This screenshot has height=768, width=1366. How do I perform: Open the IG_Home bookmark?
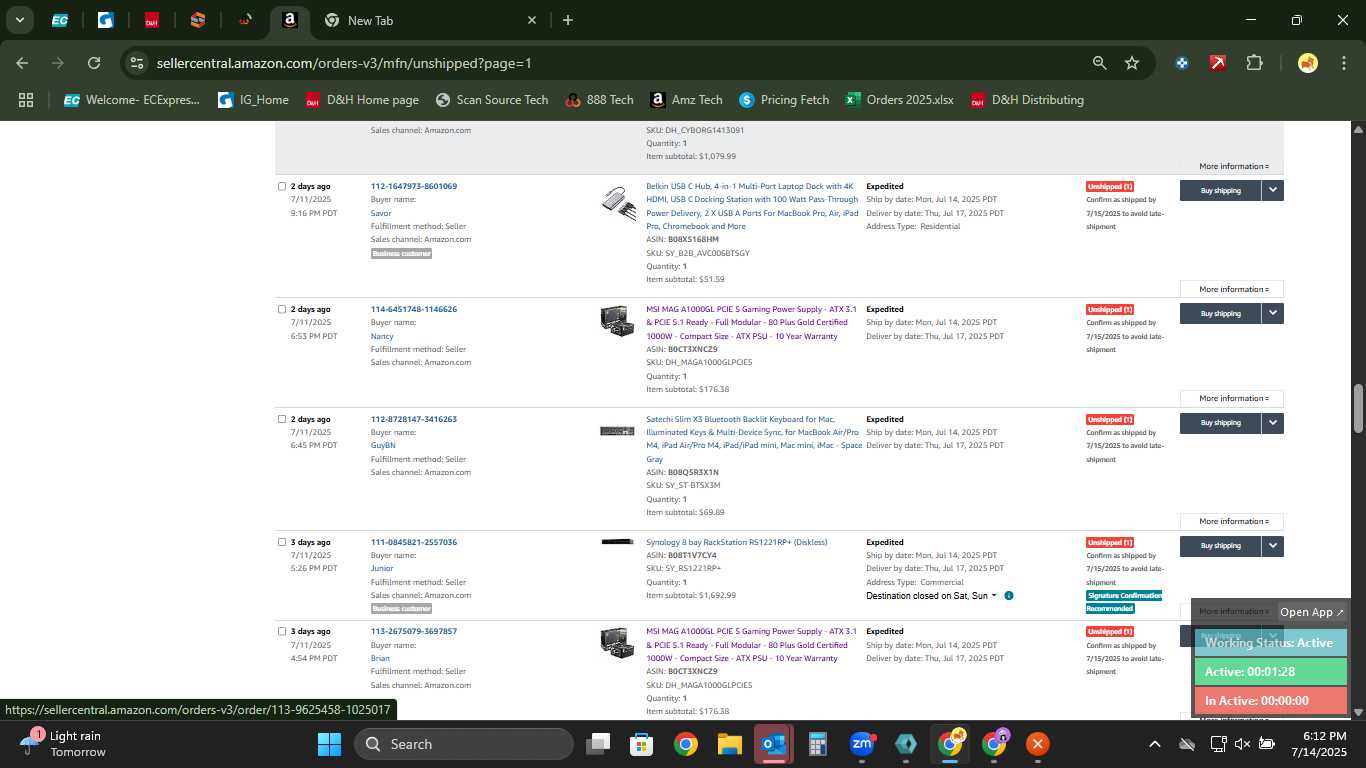click(254, 100)
